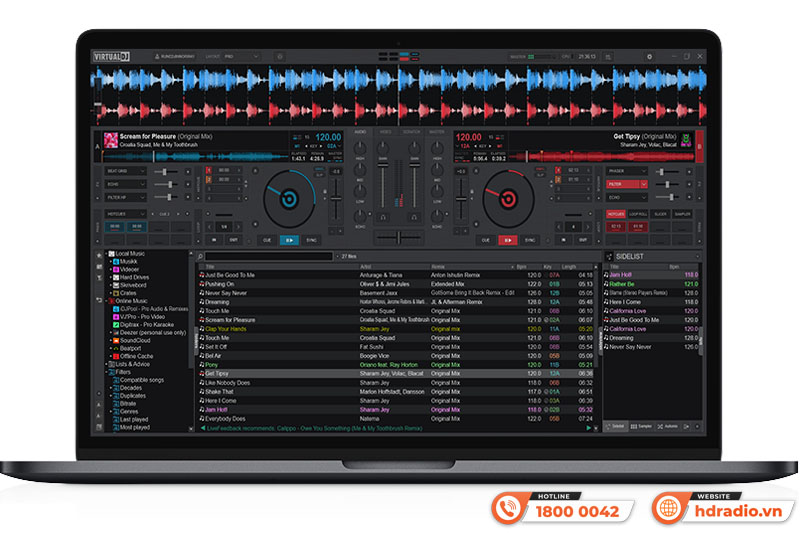Play or pause the left deck
The image size is (800, 533).
click(289, 240)
